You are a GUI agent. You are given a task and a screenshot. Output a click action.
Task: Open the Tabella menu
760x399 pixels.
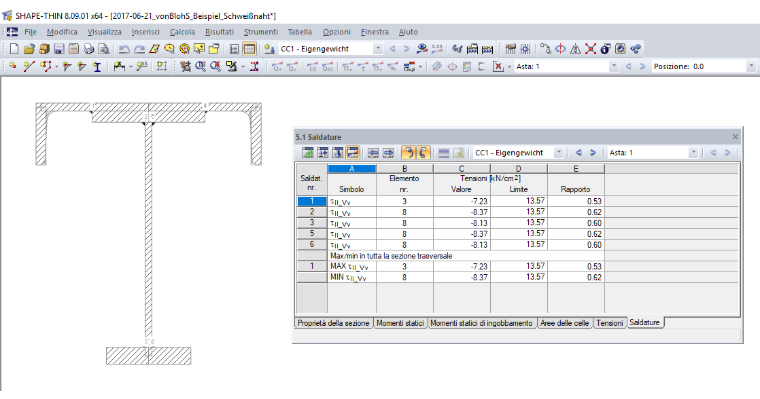tap(300, 32)
